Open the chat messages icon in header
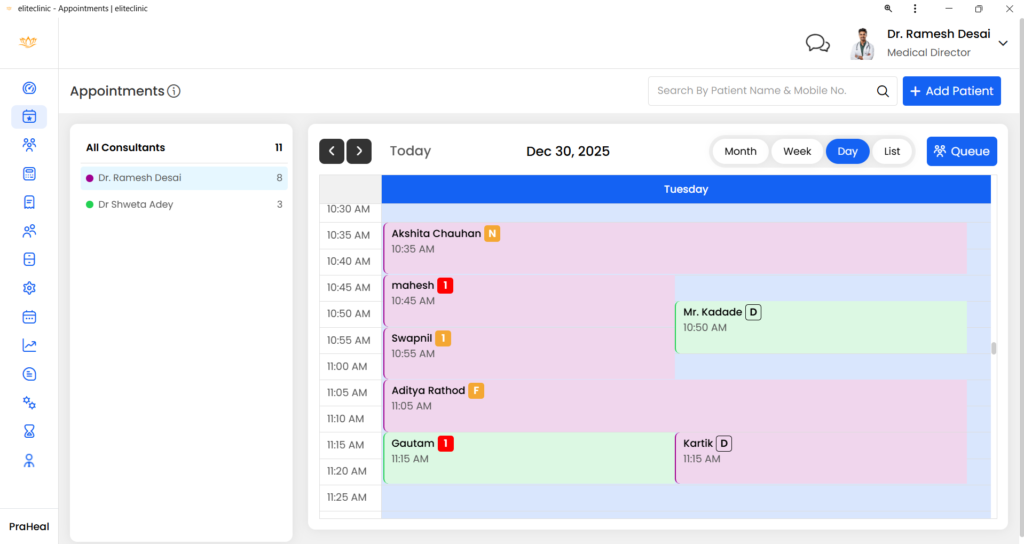 [x=818, y=43]
